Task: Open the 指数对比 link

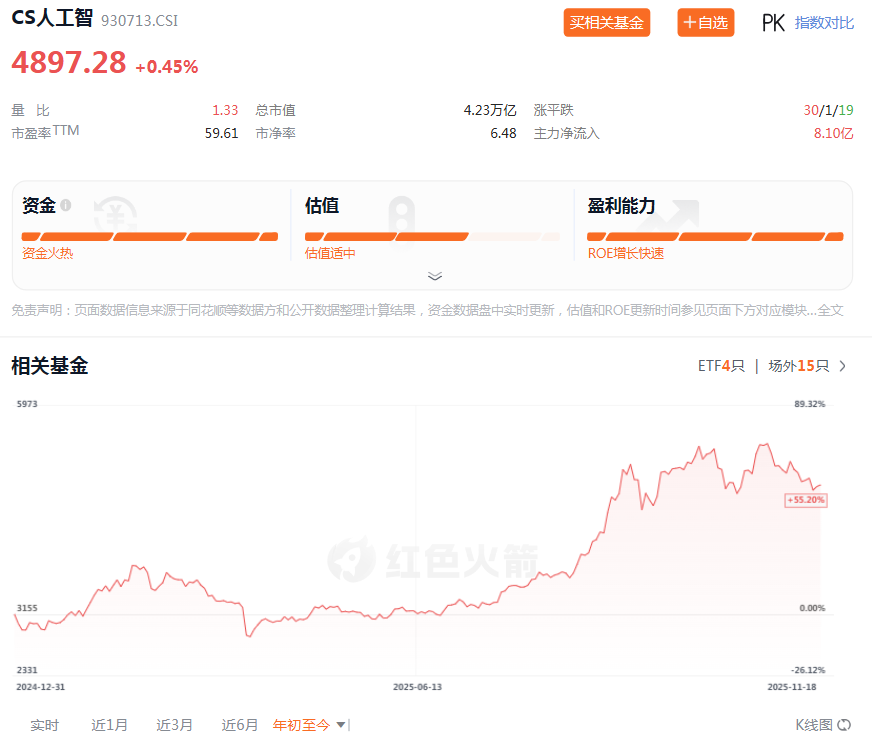Action: pos(824,23)
